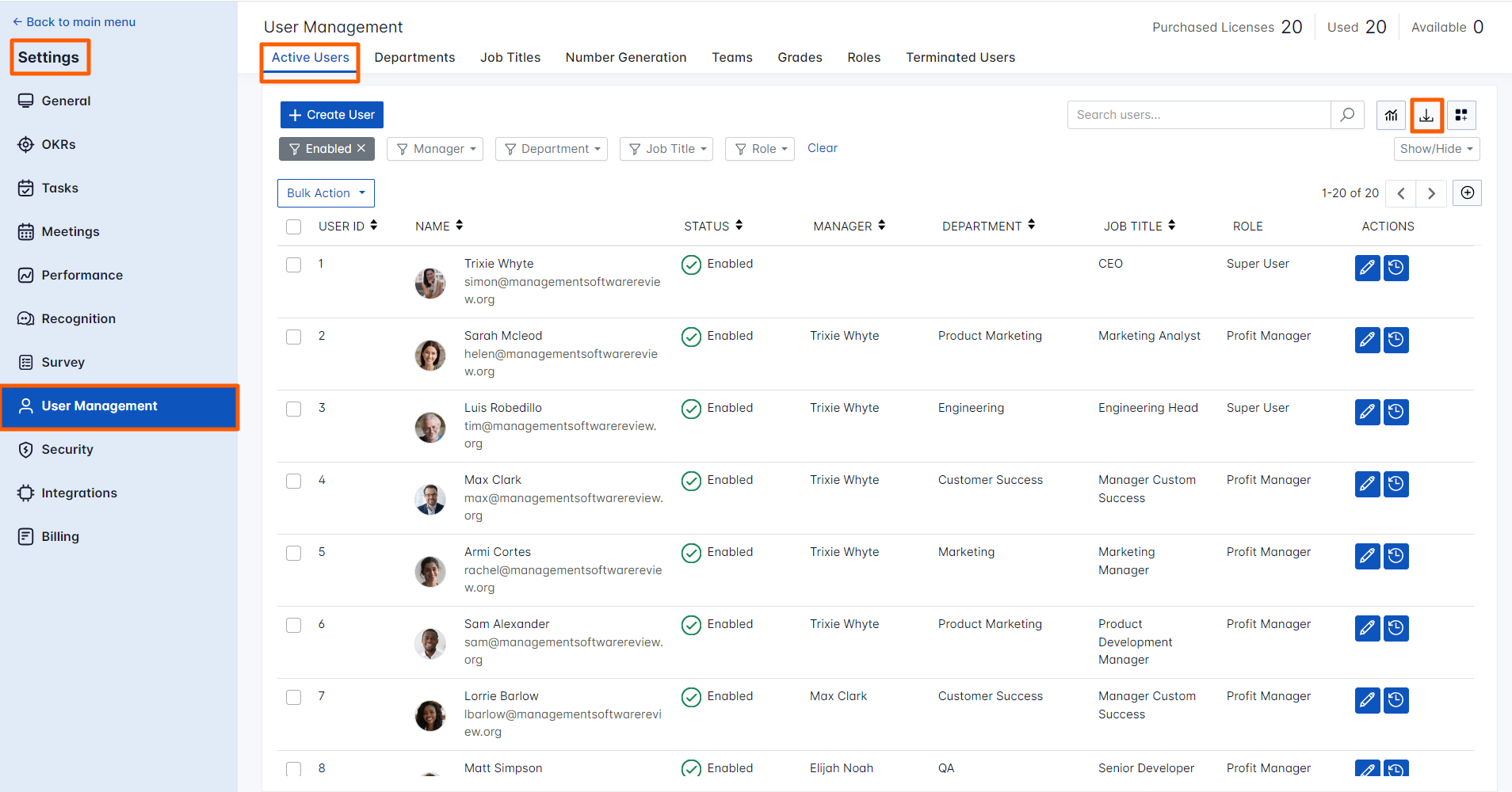Image resolution: width=1512 pixels, height=792 pixels.
Task: Switch to the Terminated Users tab
Action: 960,57
